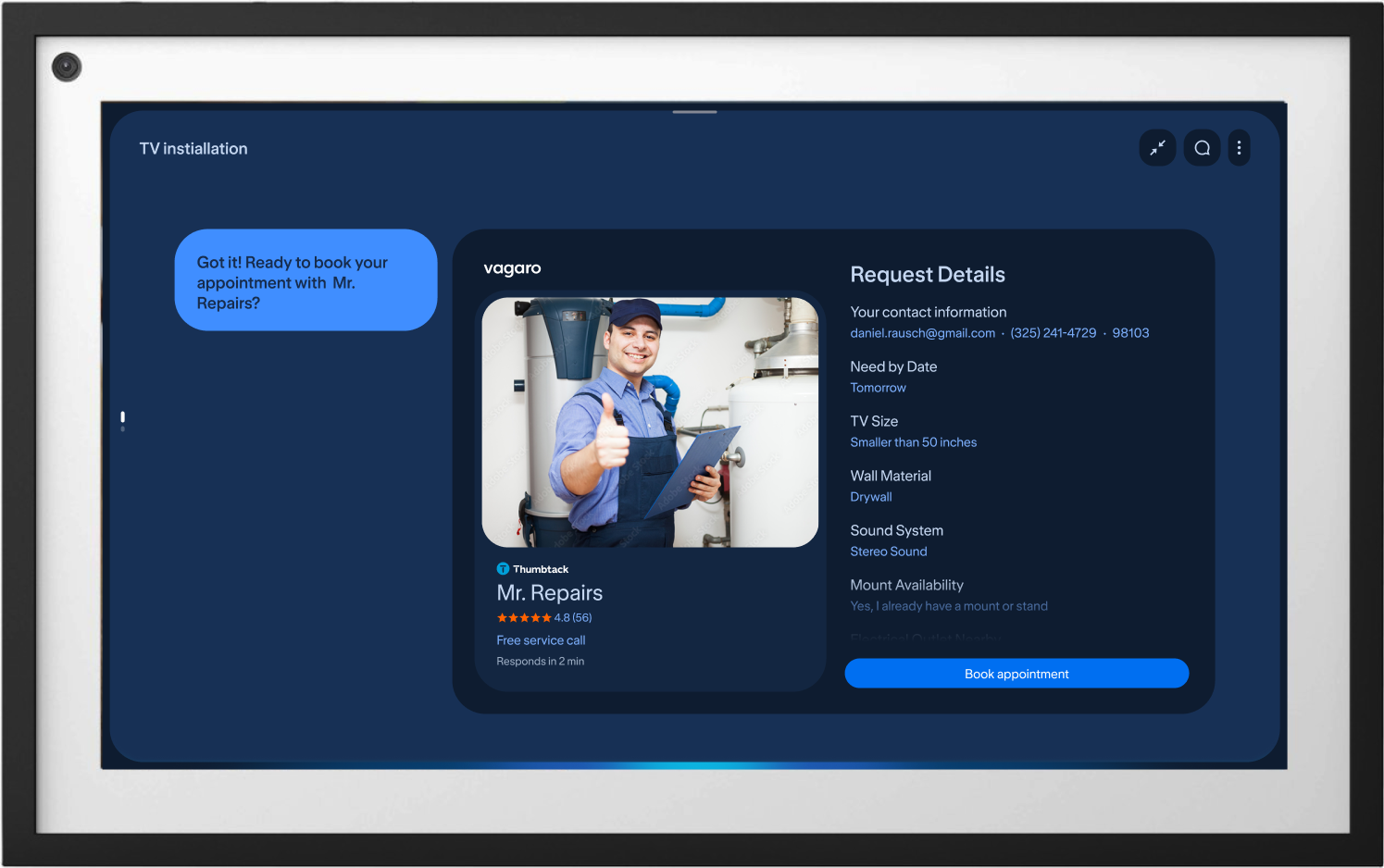The image size is (1384, 868).
Task: Select the Stereo Sound value
Action: click(889, 552)
